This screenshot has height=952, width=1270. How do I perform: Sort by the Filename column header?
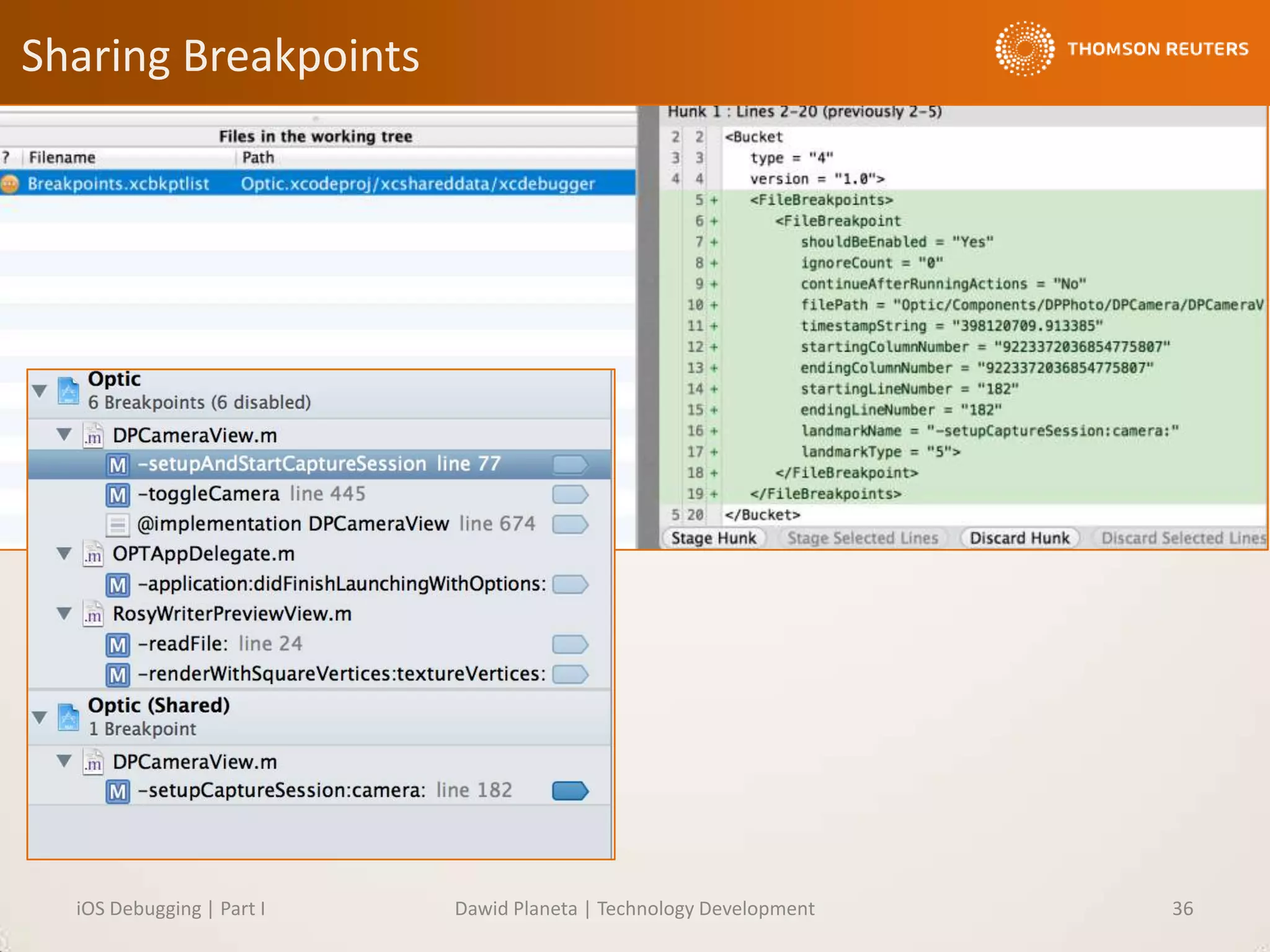128,157
